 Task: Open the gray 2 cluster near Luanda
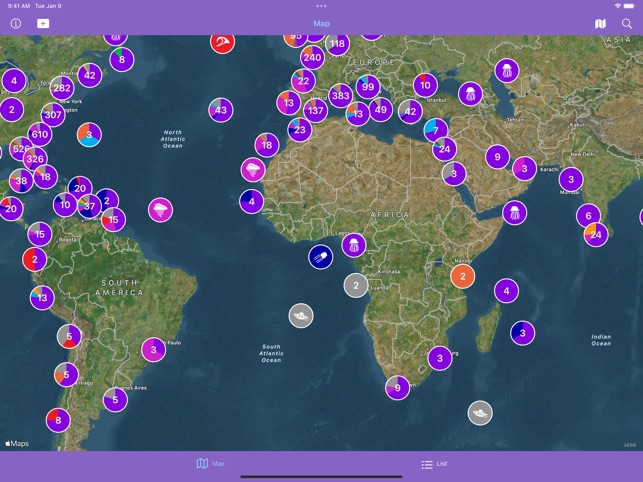coord(356,286)
